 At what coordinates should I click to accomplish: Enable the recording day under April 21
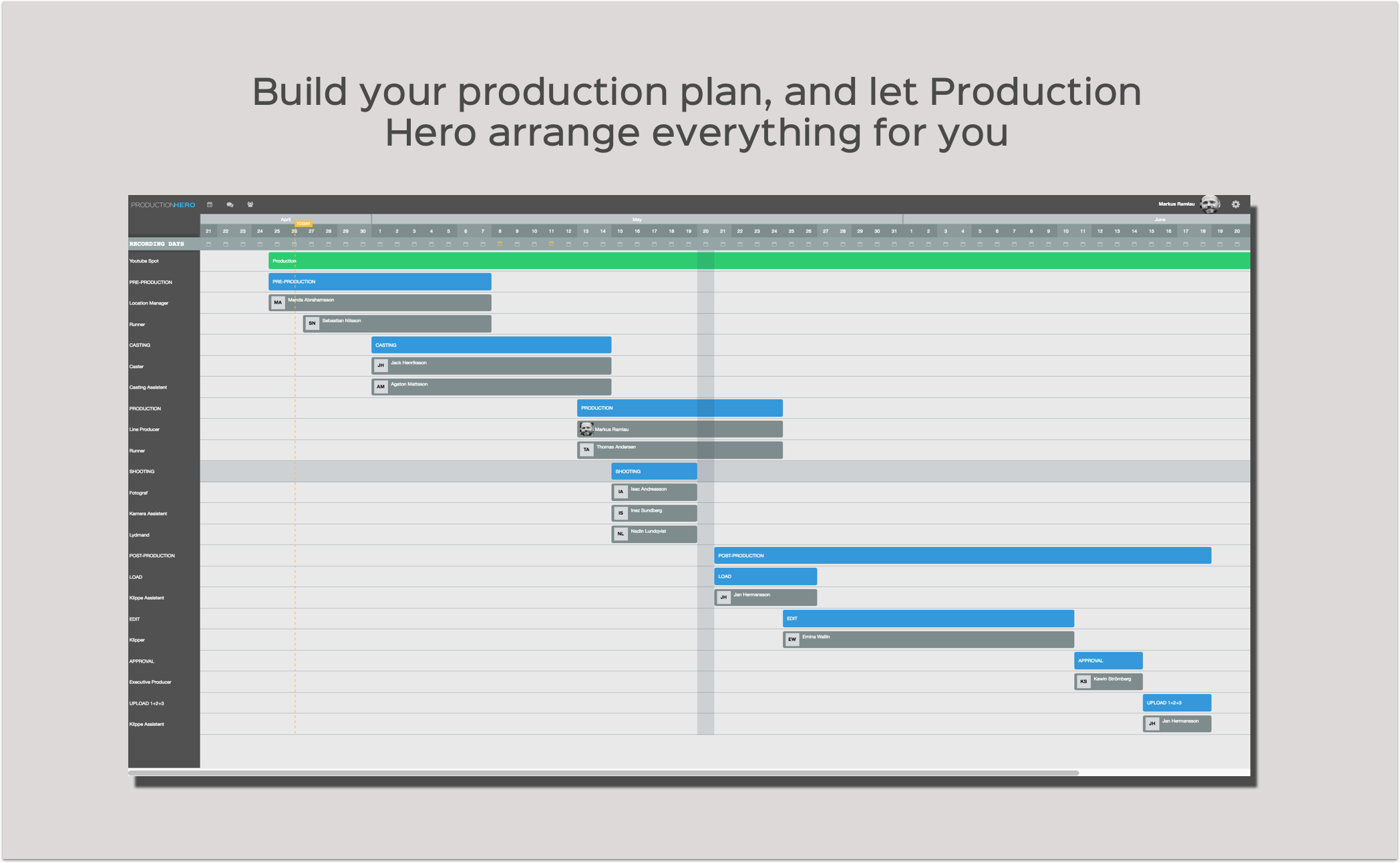tap(208, 243)
